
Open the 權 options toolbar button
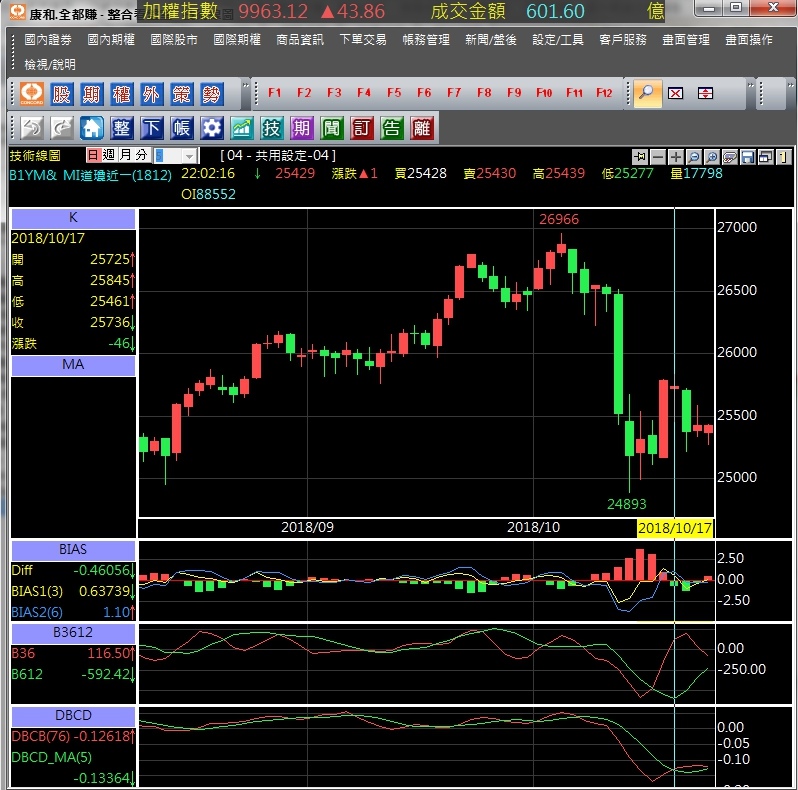pyautogui.click(x=122, y=94)
